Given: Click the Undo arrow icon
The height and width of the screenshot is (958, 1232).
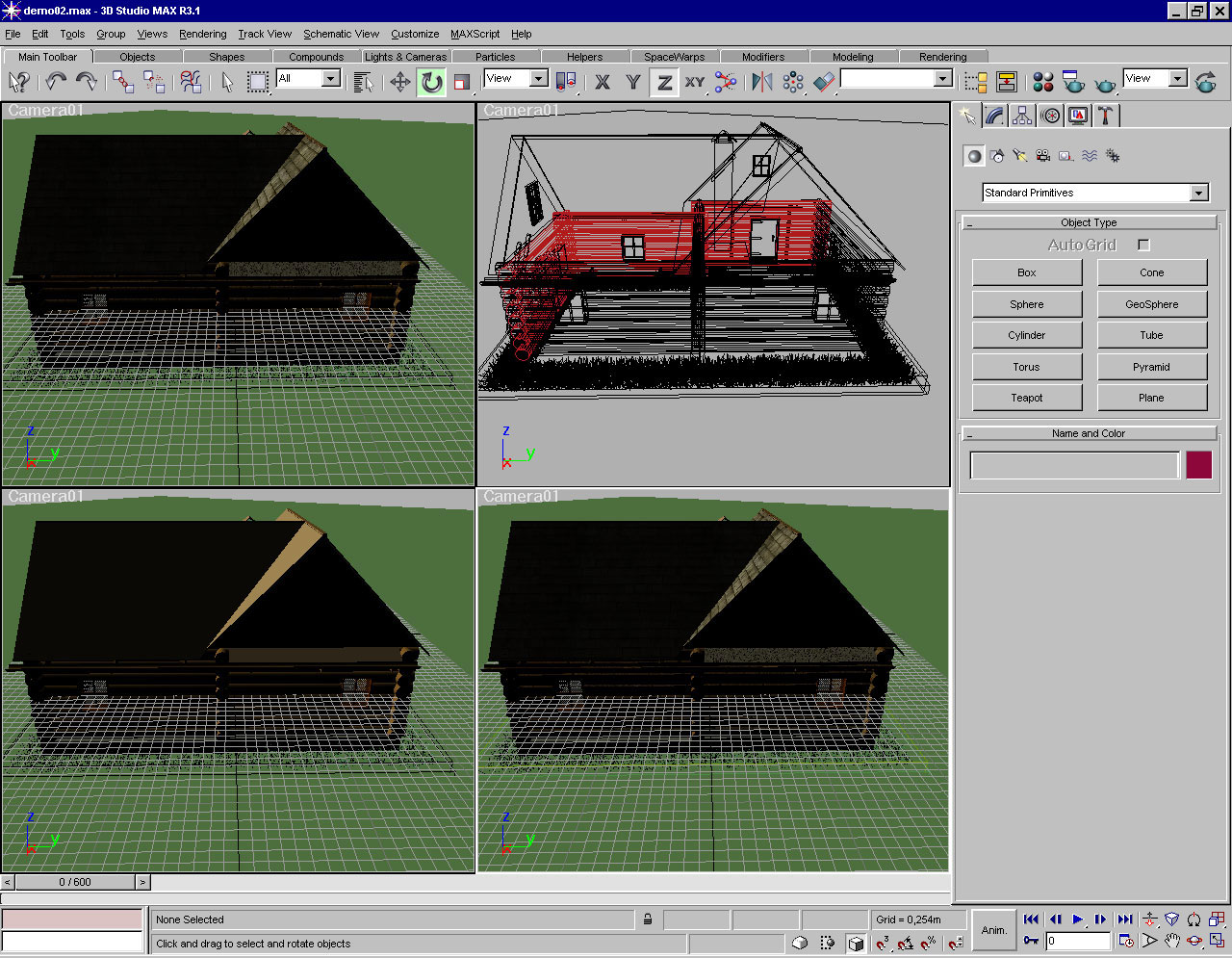Looking at the screenshot, I should (x=56, y=82).
